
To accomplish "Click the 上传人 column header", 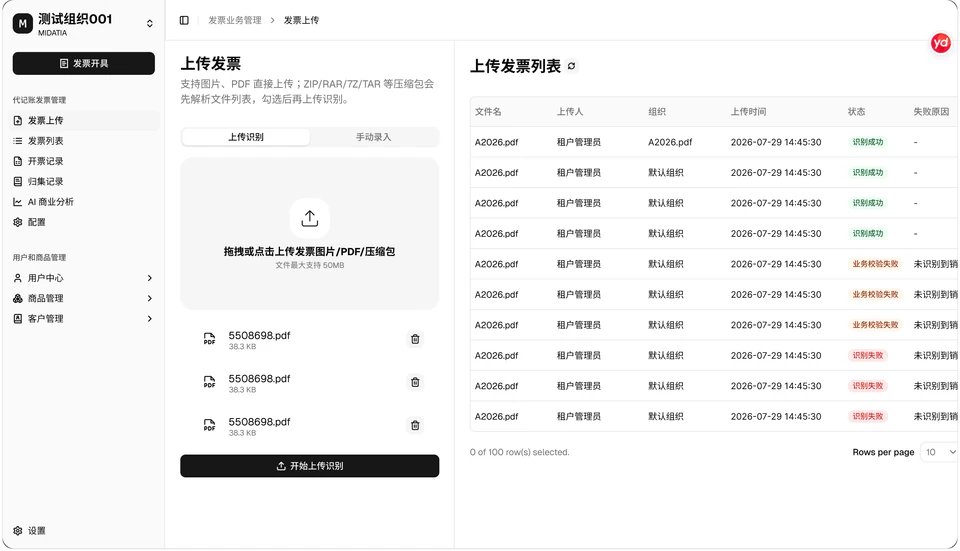I will (x=570, y=112).
